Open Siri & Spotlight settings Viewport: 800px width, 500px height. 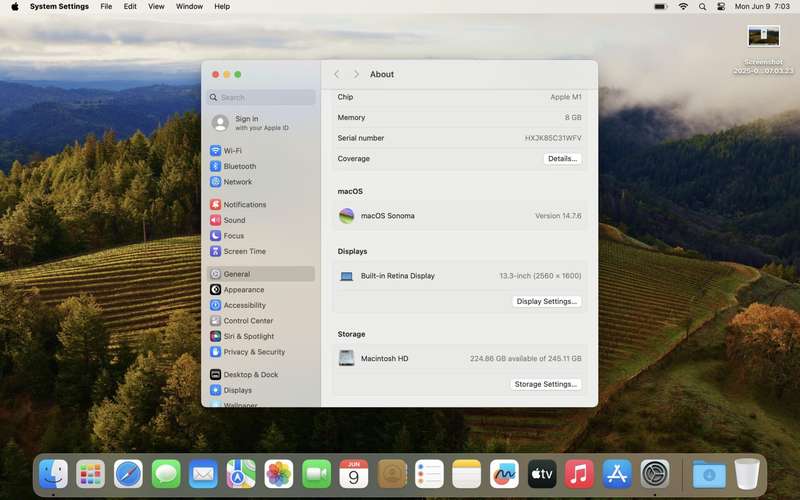(261, 336)
